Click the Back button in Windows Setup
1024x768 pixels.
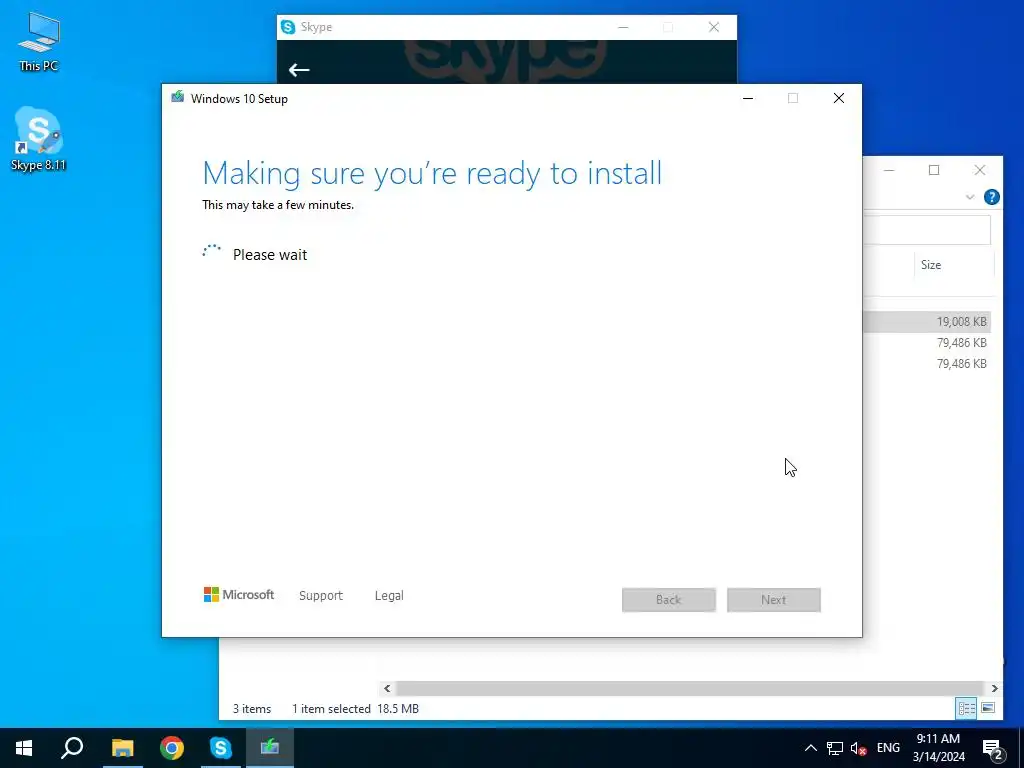pos(669,600)
